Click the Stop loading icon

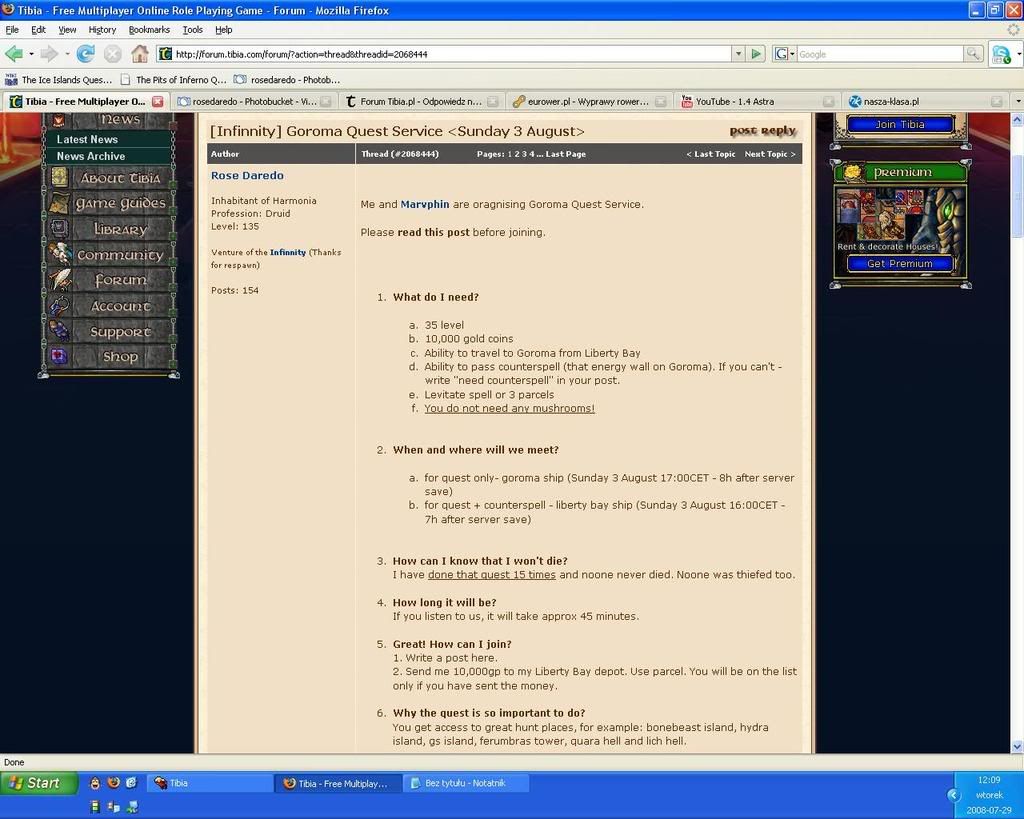pyautogui.click(x=112, y=54)
